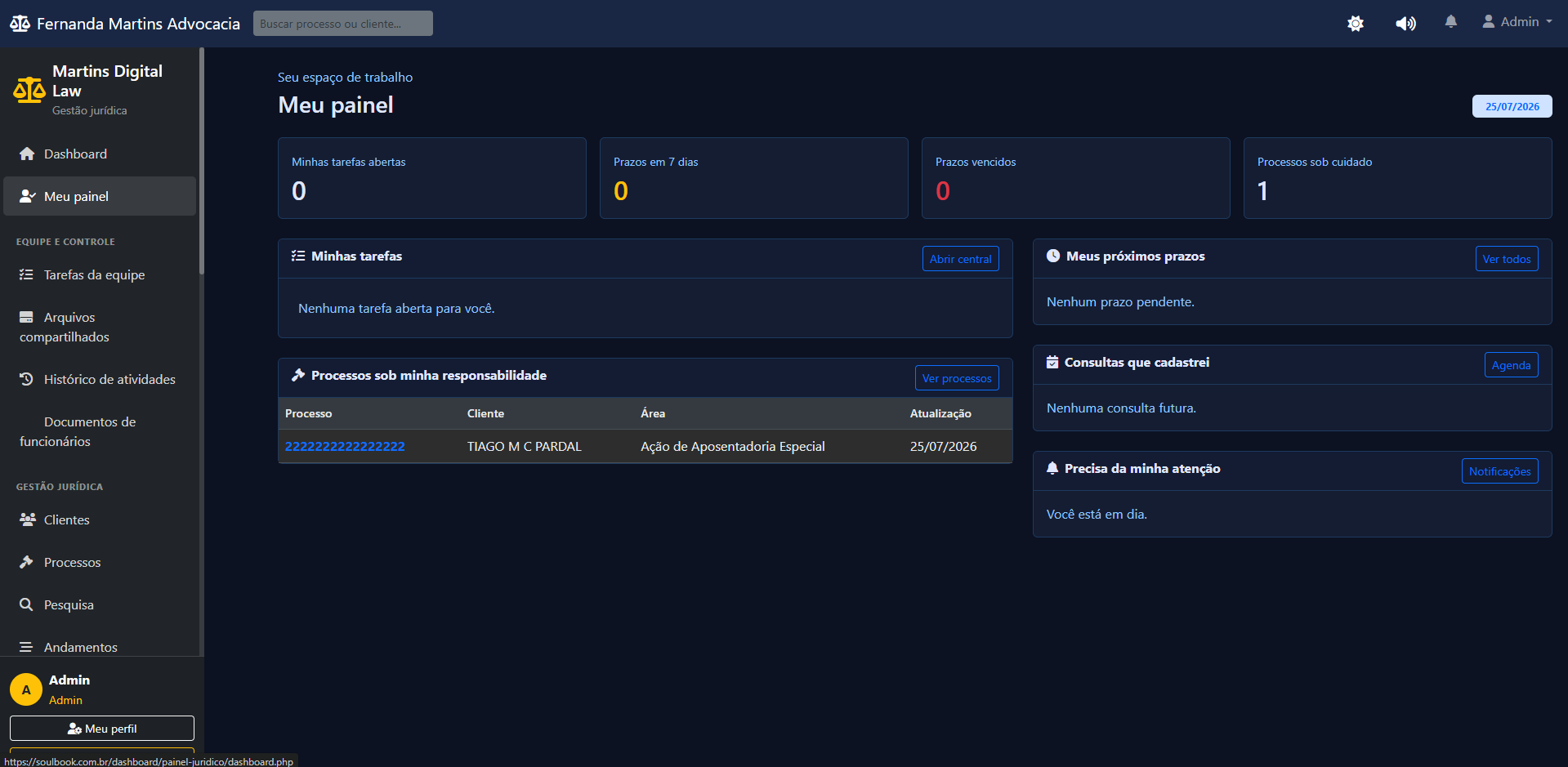Viewport: 1568px width, 767px height.
Task: Click the calendar icon in Consultas que cadastrei
Action: [x=1052, y=362]
